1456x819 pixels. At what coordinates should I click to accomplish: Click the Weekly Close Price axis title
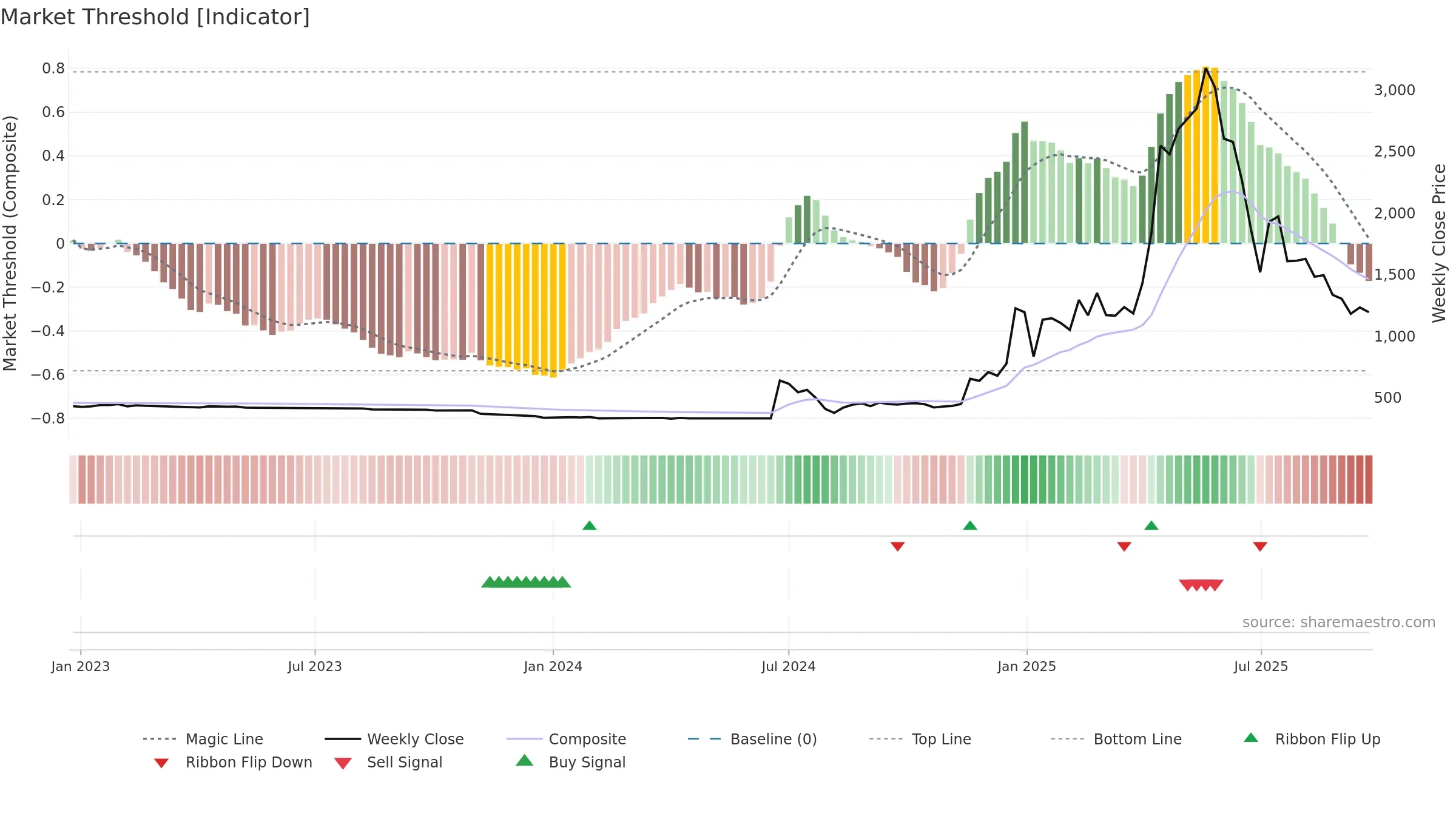[x=1439, y=243]
